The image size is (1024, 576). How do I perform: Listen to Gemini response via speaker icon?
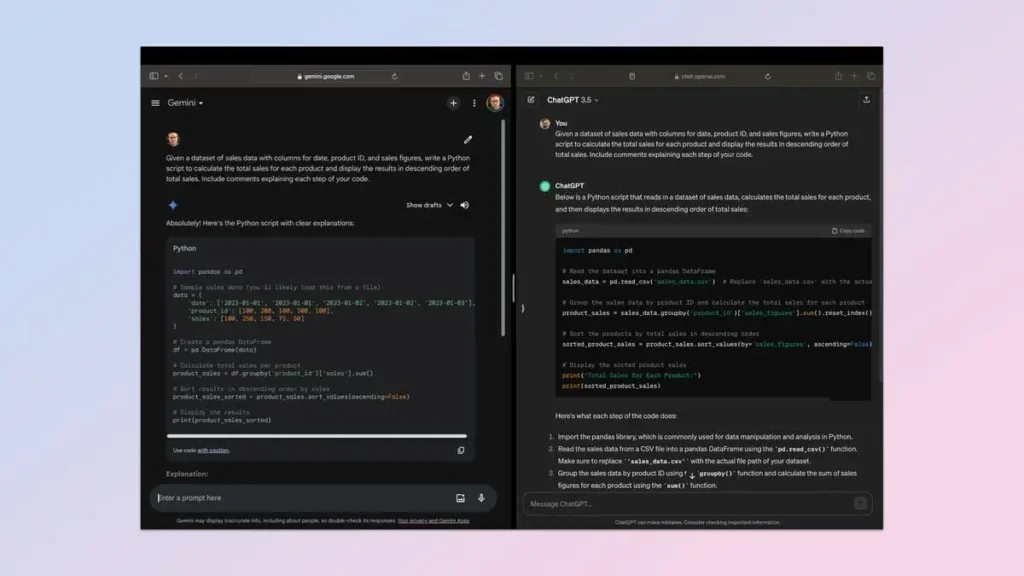tap(464, 205)
